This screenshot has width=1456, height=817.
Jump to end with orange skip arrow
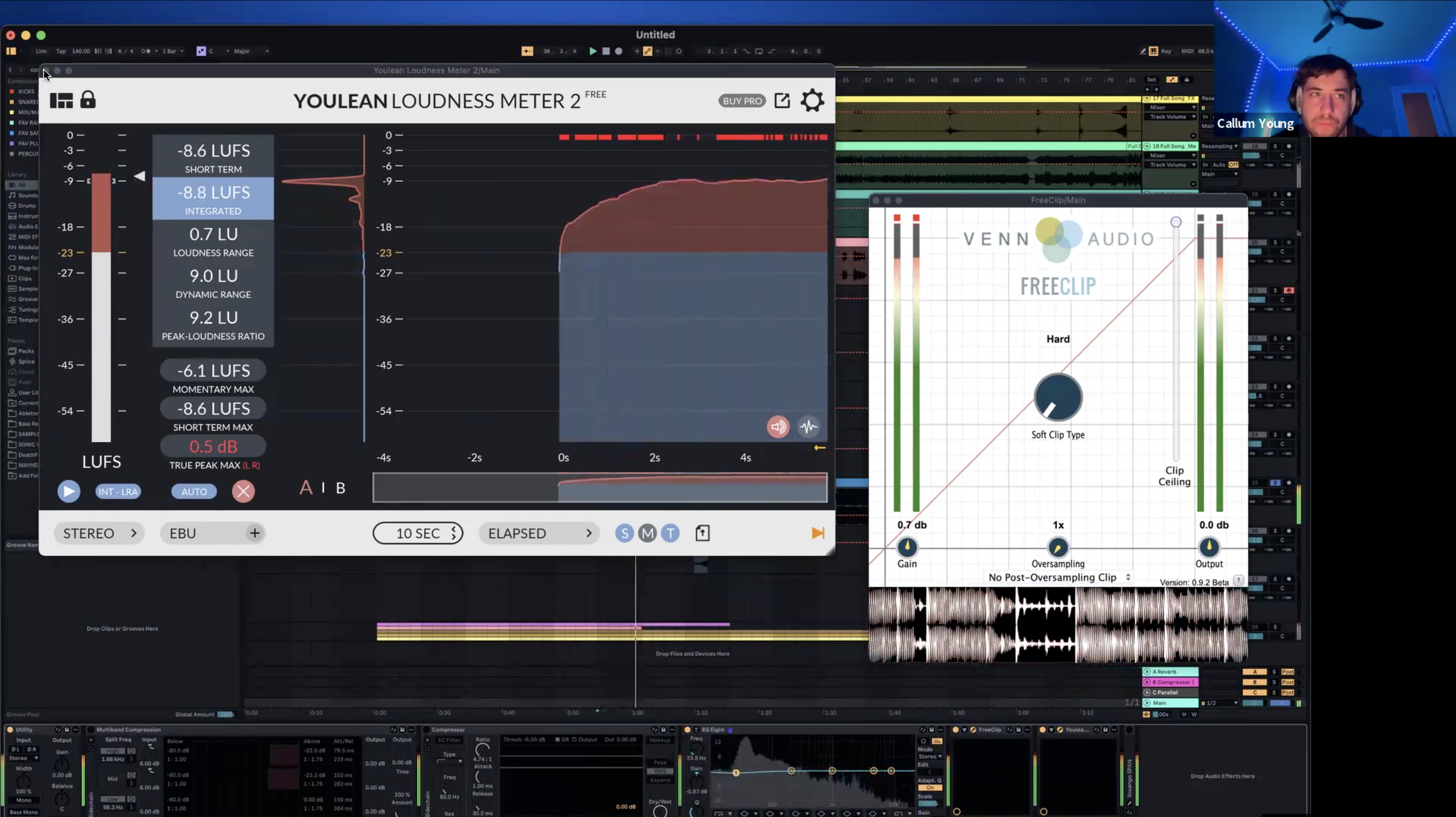(817, 533)
